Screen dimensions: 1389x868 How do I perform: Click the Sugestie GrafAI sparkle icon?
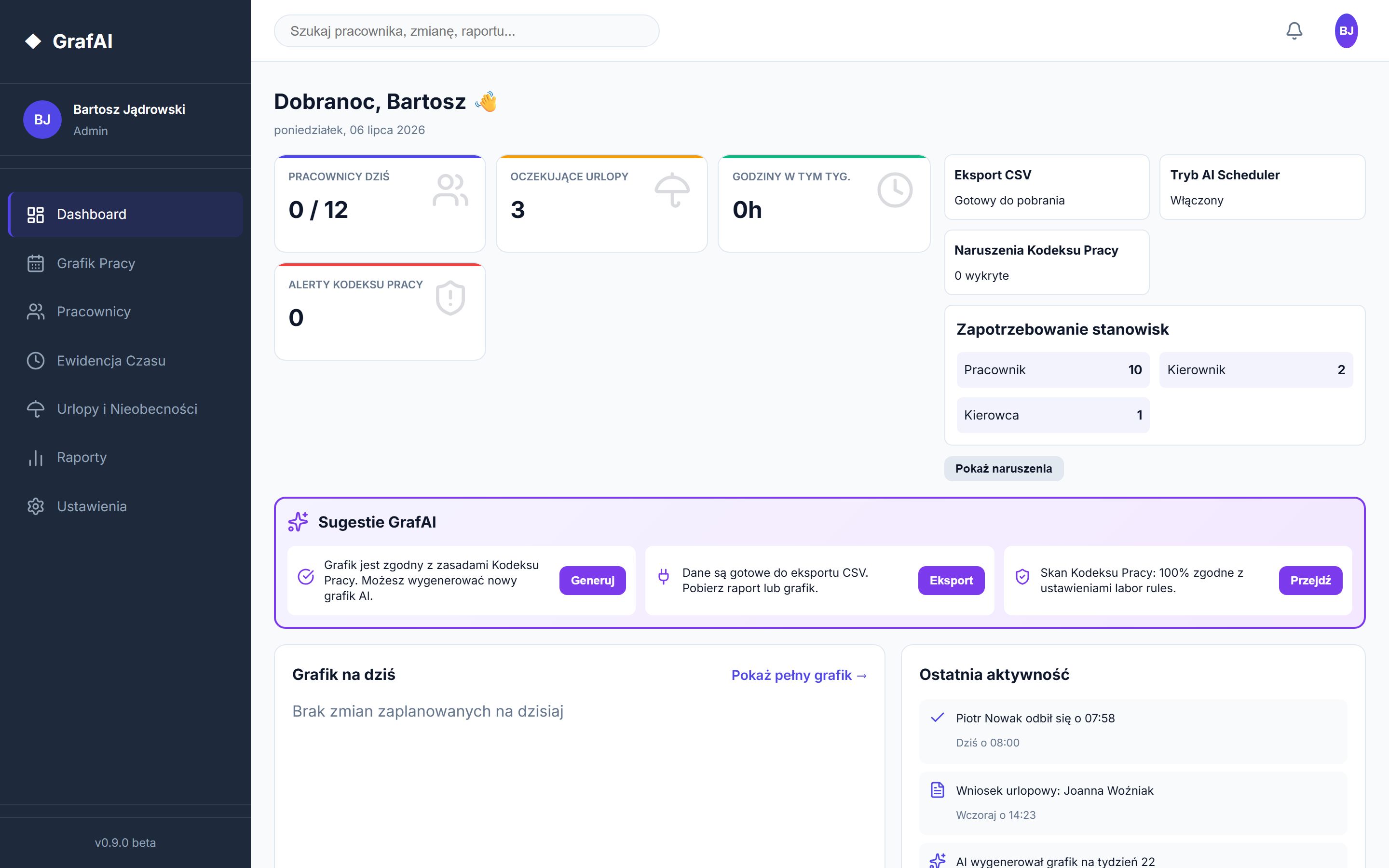tap(298, 522)
